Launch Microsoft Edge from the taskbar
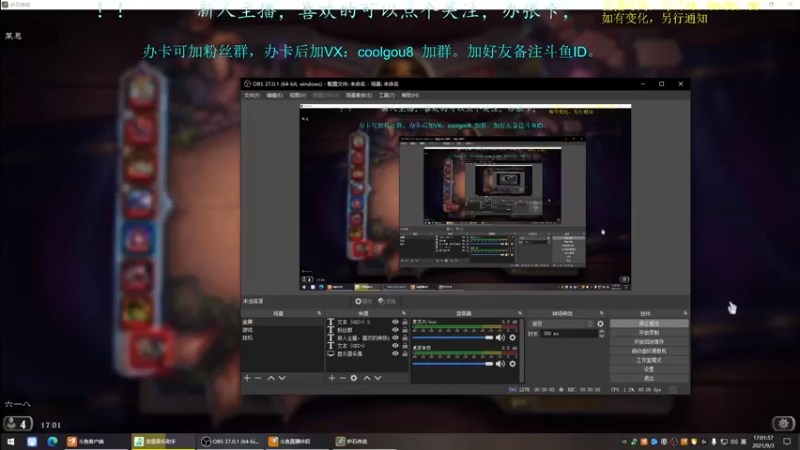Screen dimensions: 800x450 52,441
